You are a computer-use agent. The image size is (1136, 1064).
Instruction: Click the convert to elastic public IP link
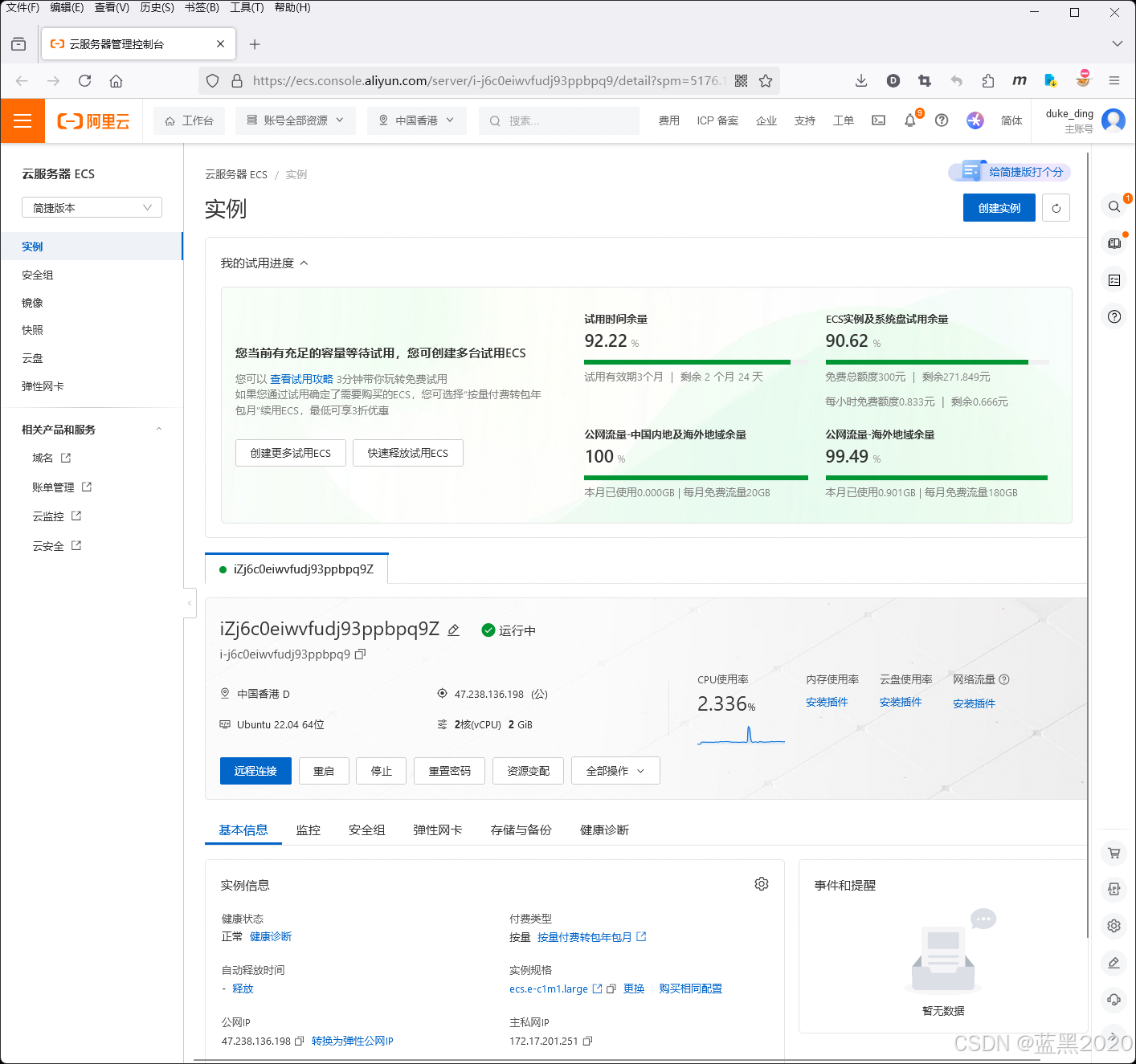click(x=352, y=1041)
